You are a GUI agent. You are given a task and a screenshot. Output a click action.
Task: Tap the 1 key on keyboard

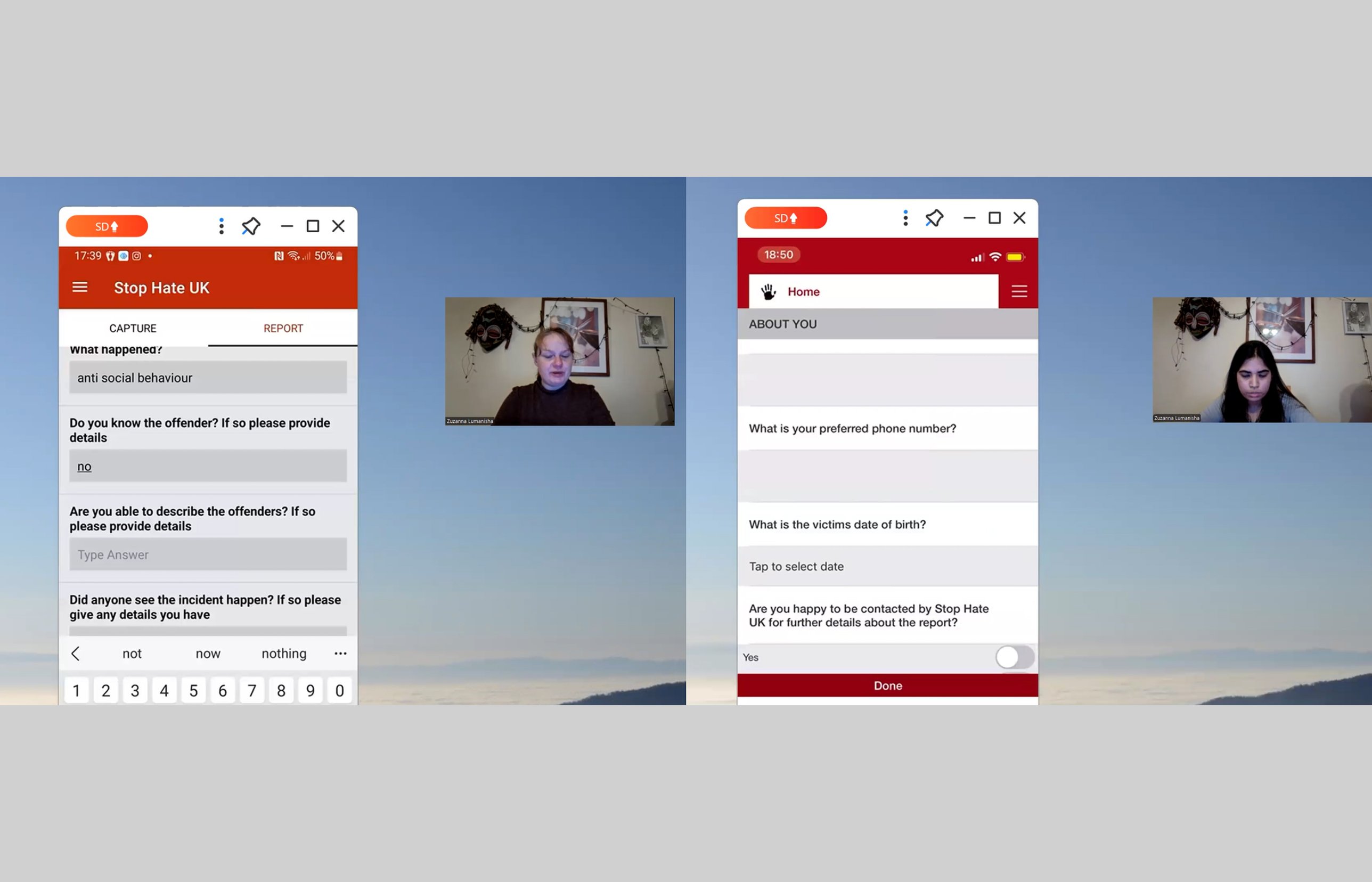77,690
